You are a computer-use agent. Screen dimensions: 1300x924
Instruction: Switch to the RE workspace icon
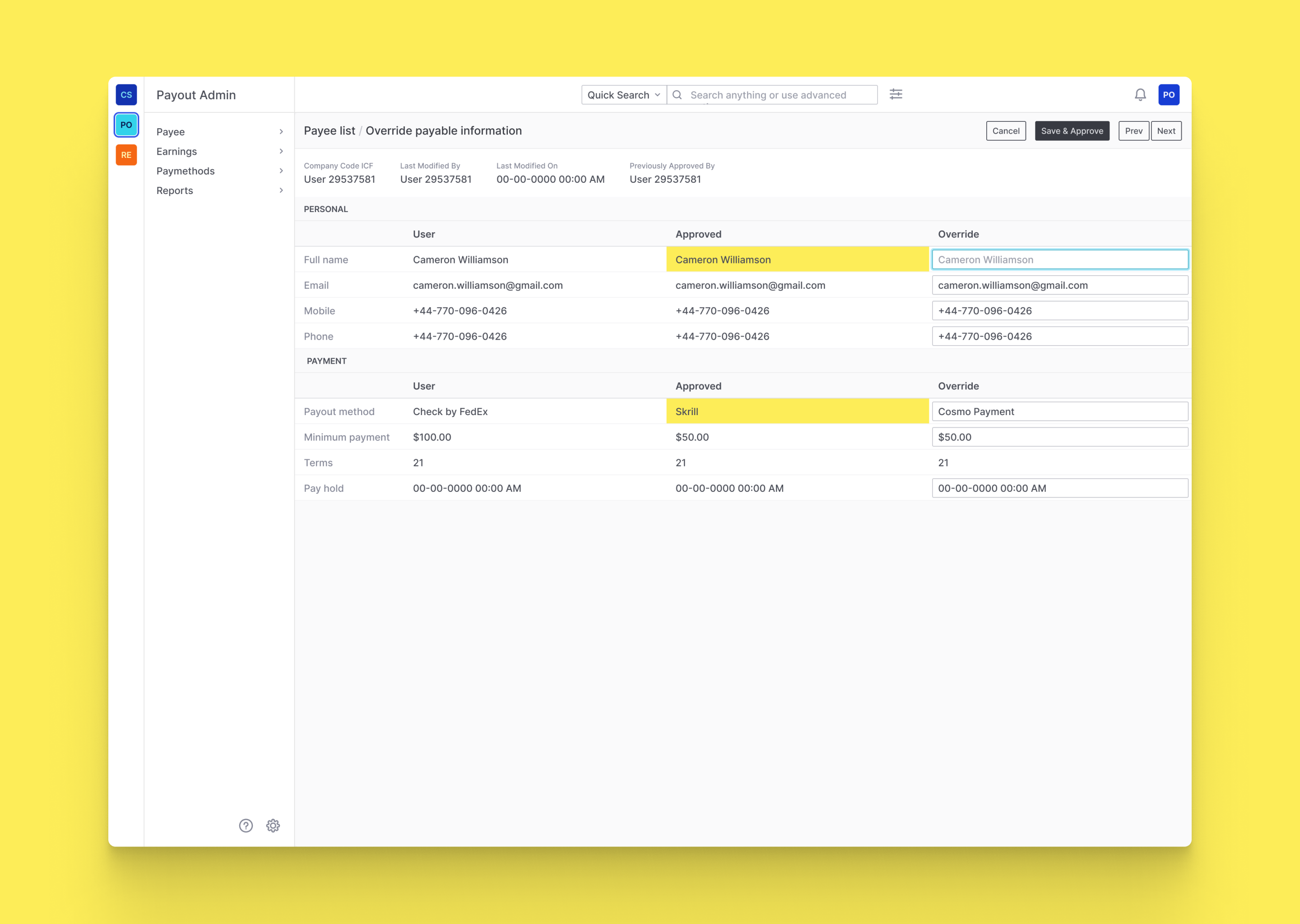126,155
